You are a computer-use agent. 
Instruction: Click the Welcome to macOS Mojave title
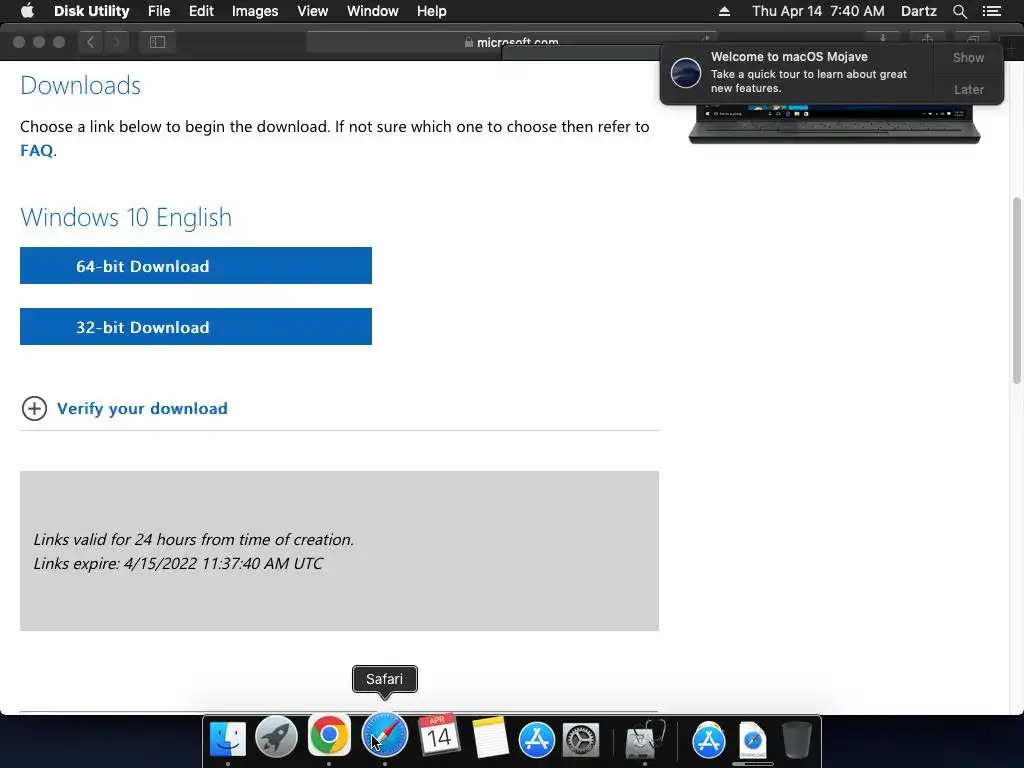(789, 57)
